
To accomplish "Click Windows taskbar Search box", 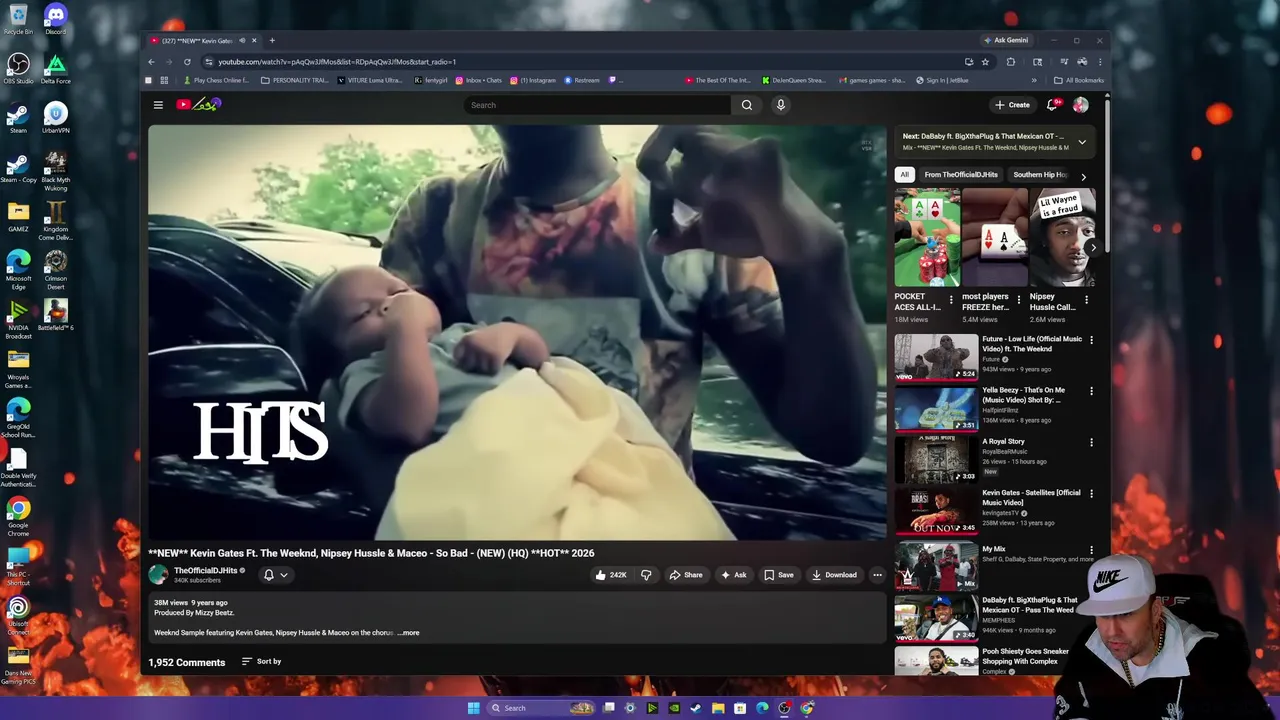I will click(x=540, y=708).
